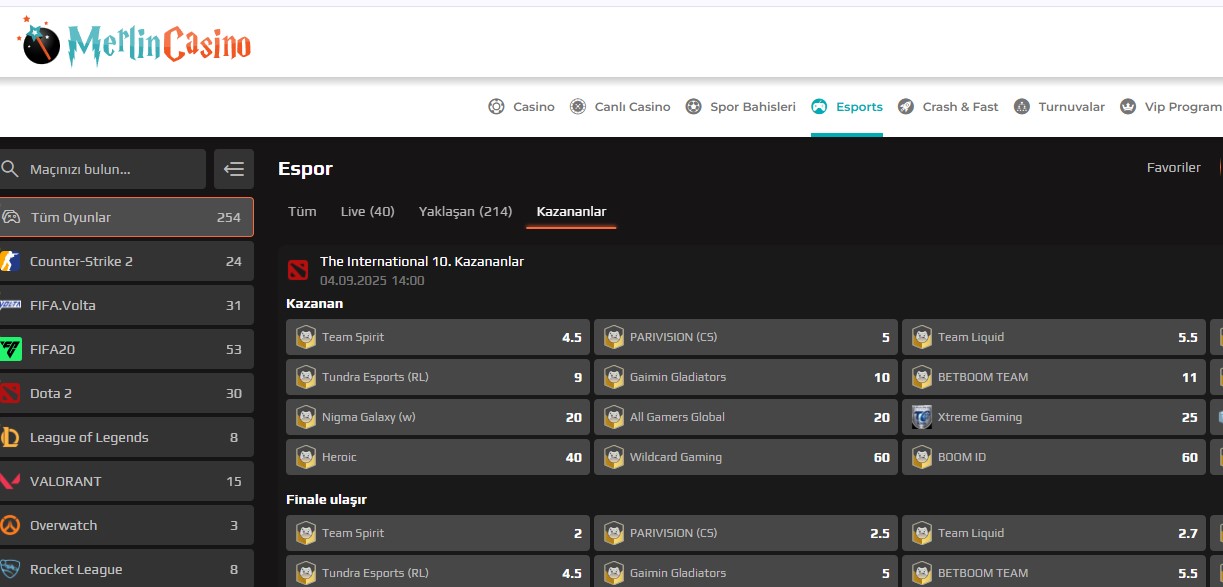The image size is (1223, 587).
Task: Click the VALORANT logo icon
Action: point(10,481)
